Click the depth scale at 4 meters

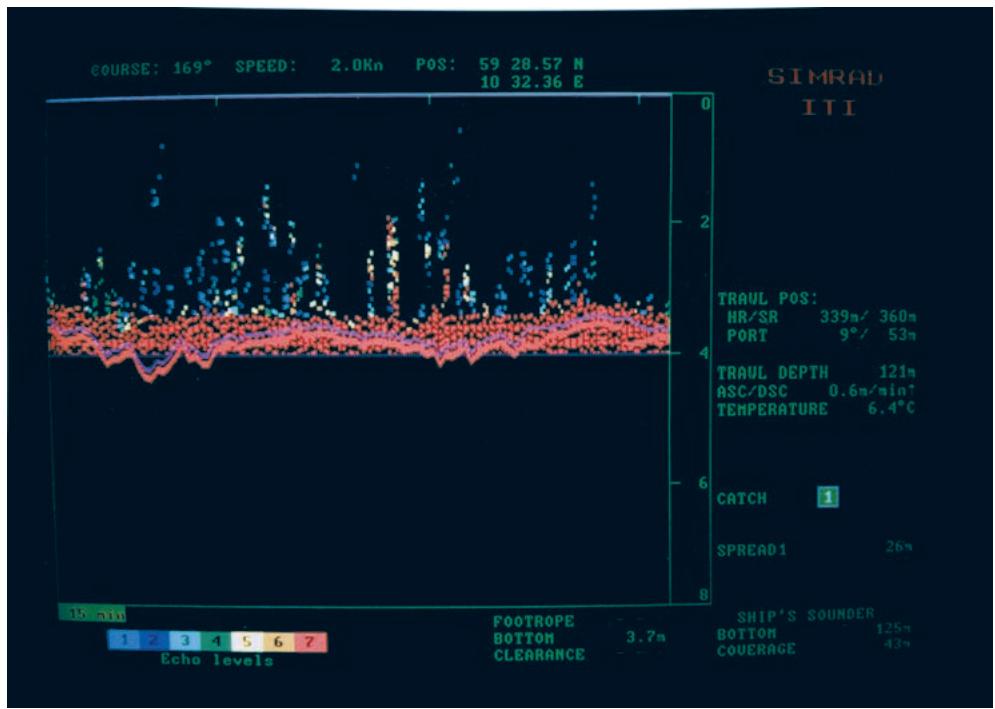[703, 352]
